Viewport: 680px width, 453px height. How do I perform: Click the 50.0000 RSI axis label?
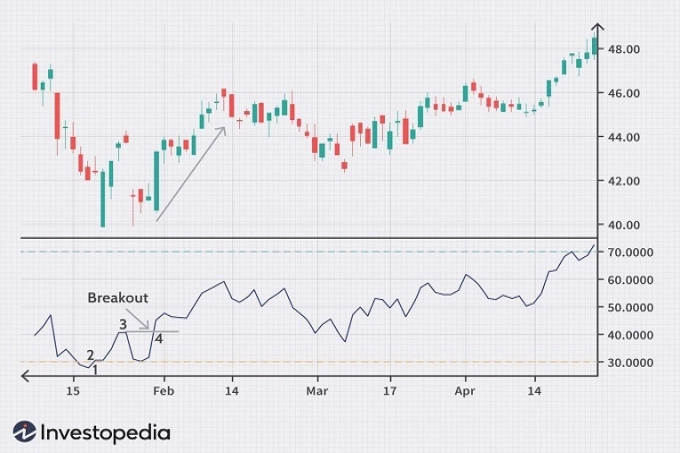630,307
